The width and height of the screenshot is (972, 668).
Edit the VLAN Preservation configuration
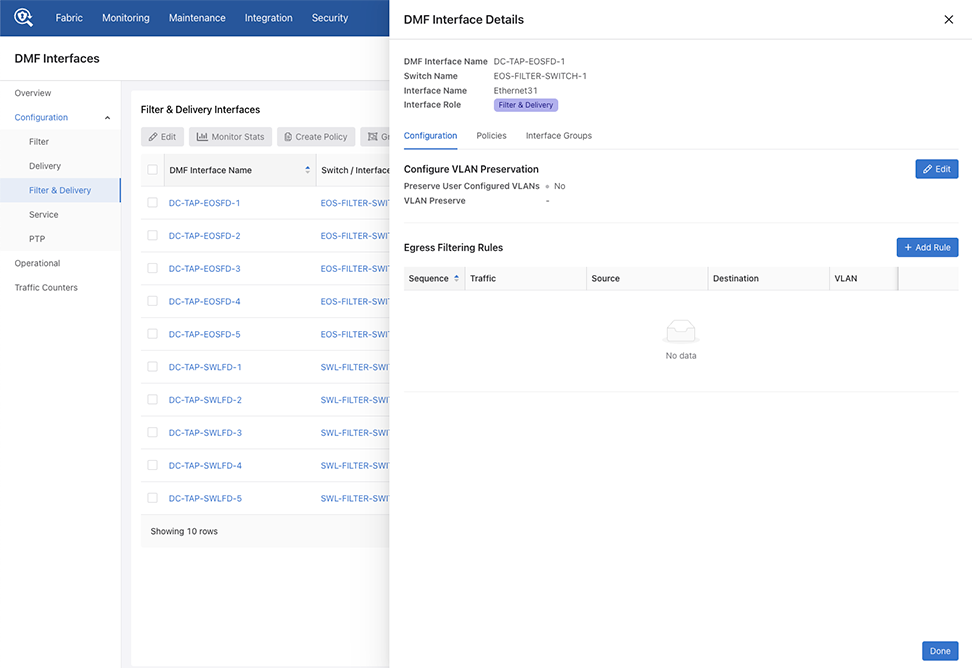[x=936, y=169]
